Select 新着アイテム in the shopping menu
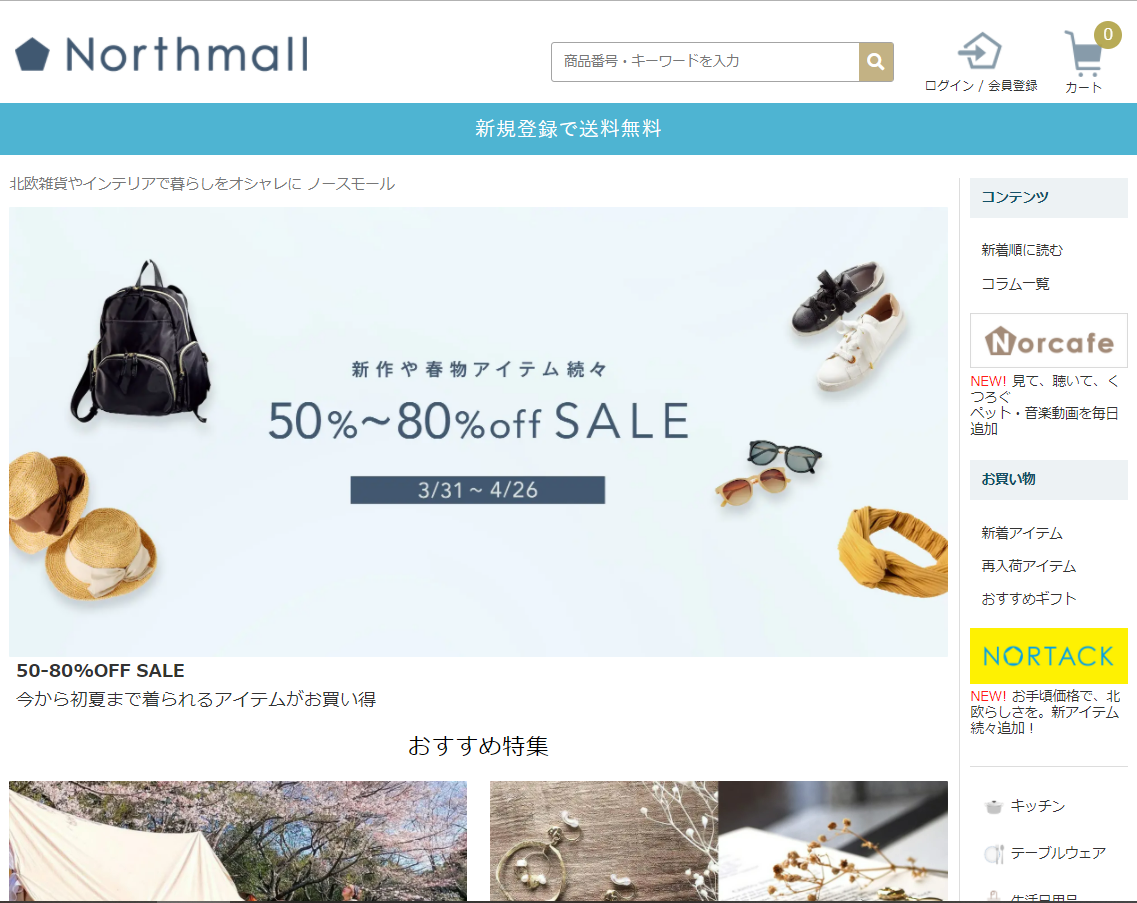 (x=1022, y=533)
